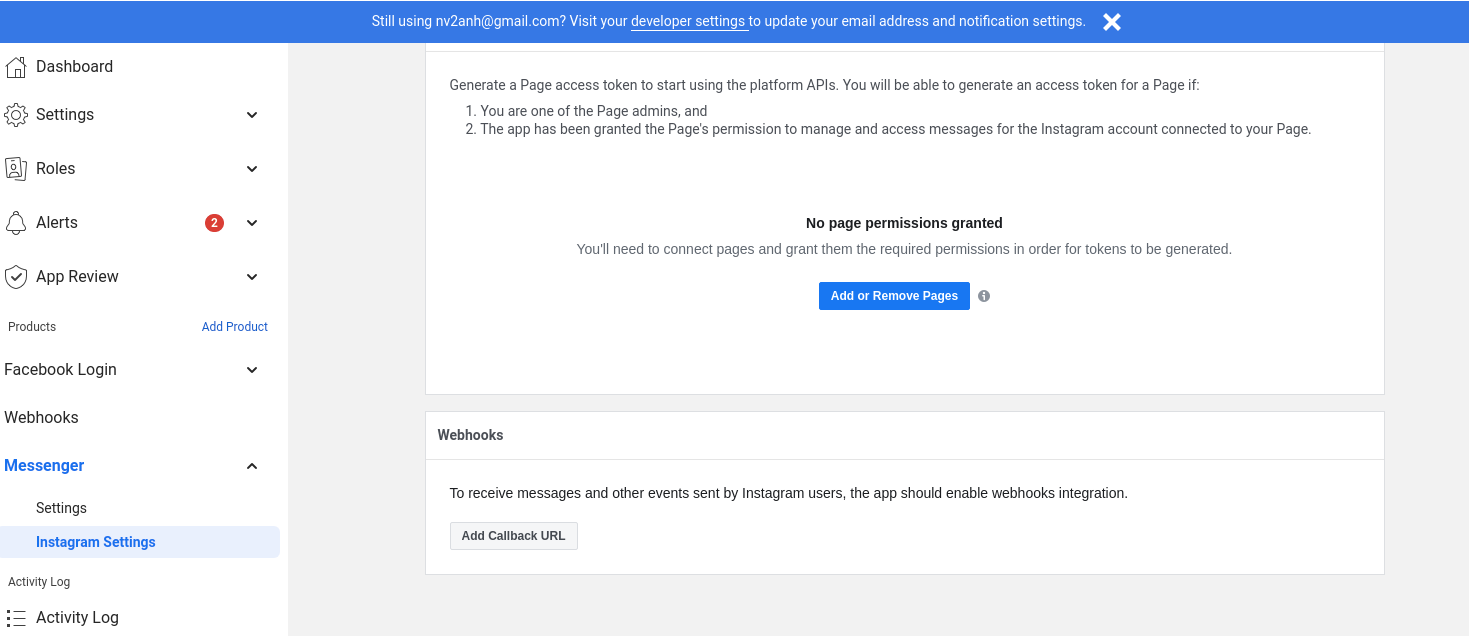The height and width of the screenshot is (636, 1469).
Task: Dismiss the blue email notification banner
Action: [1111, 22]
